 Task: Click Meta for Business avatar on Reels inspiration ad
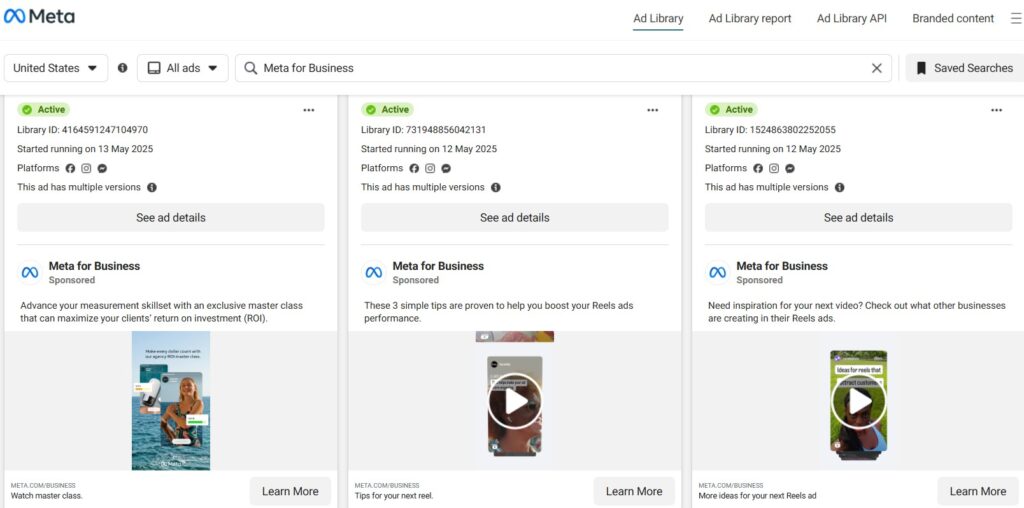(718, 272)
